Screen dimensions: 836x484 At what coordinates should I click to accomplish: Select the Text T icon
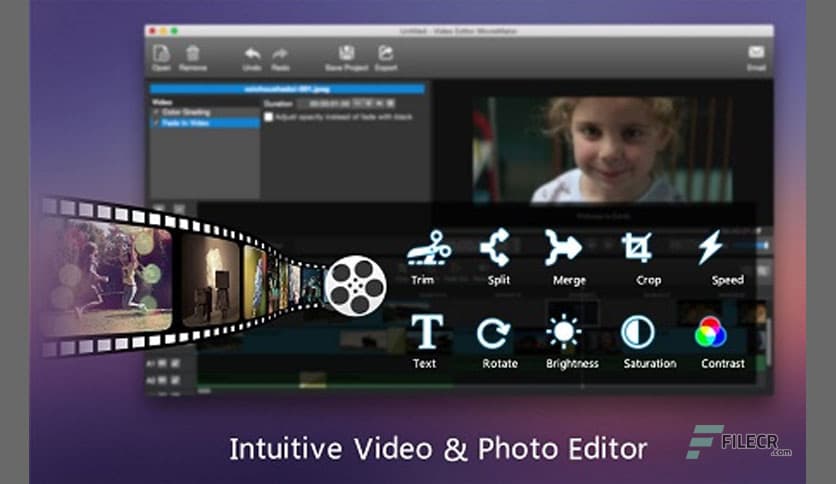[x=427, y=332]
